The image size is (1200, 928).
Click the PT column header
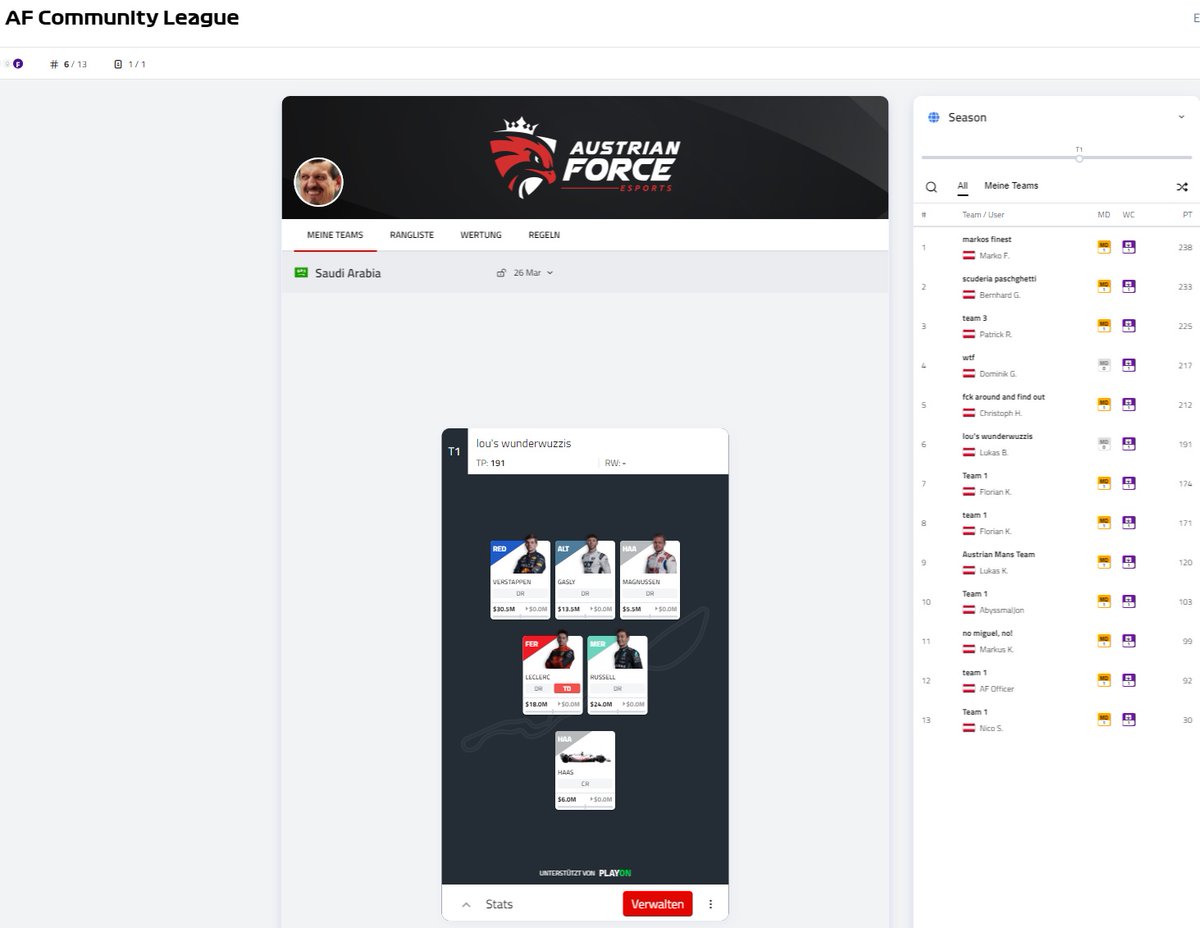1187,215
